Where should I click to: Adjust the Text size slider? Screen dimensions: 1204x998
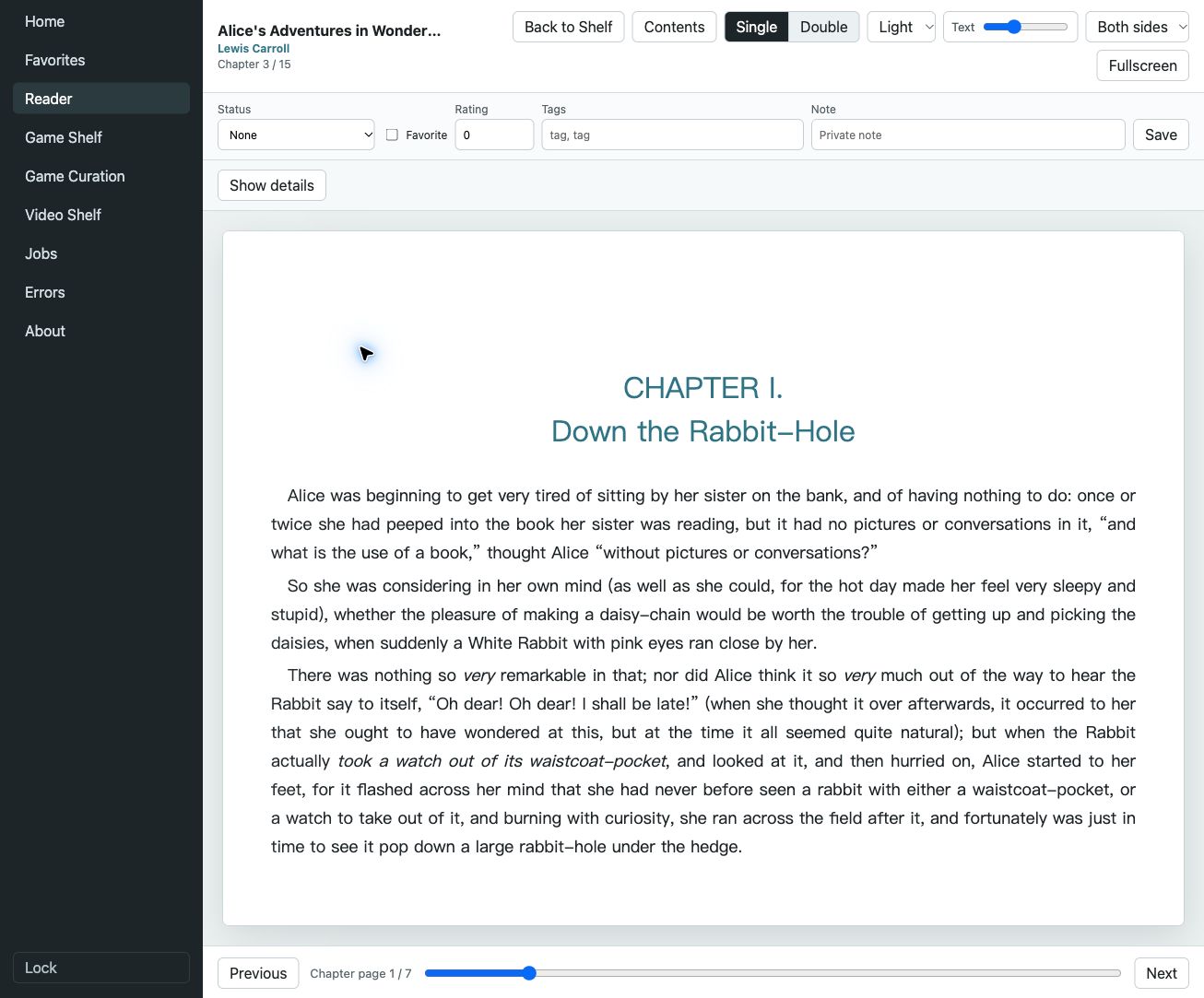(1025, 27)
